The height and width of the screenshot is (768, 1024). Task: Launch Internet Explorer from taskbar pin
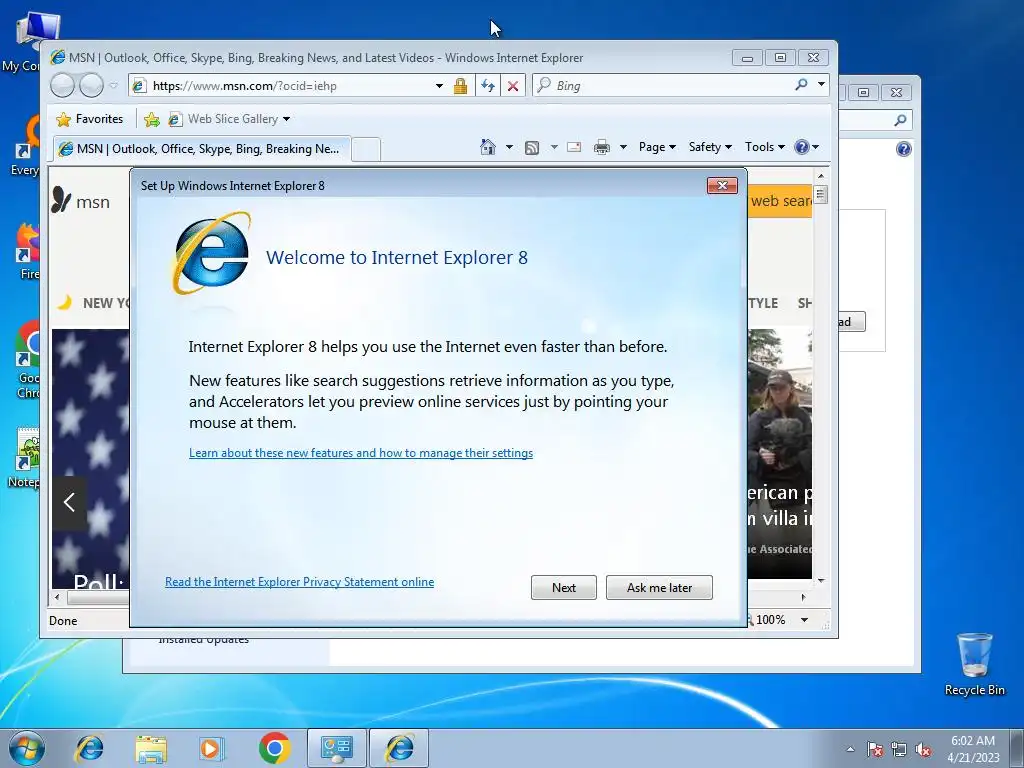click(x=89, y=748)
